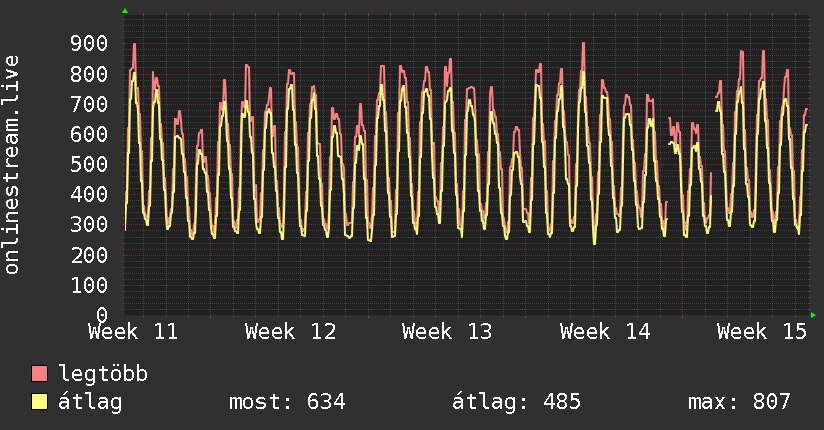The image size is (824, 430).
Task: Click the 300 y-axis value
Action: pyautogui.click(x=89, y=224)
